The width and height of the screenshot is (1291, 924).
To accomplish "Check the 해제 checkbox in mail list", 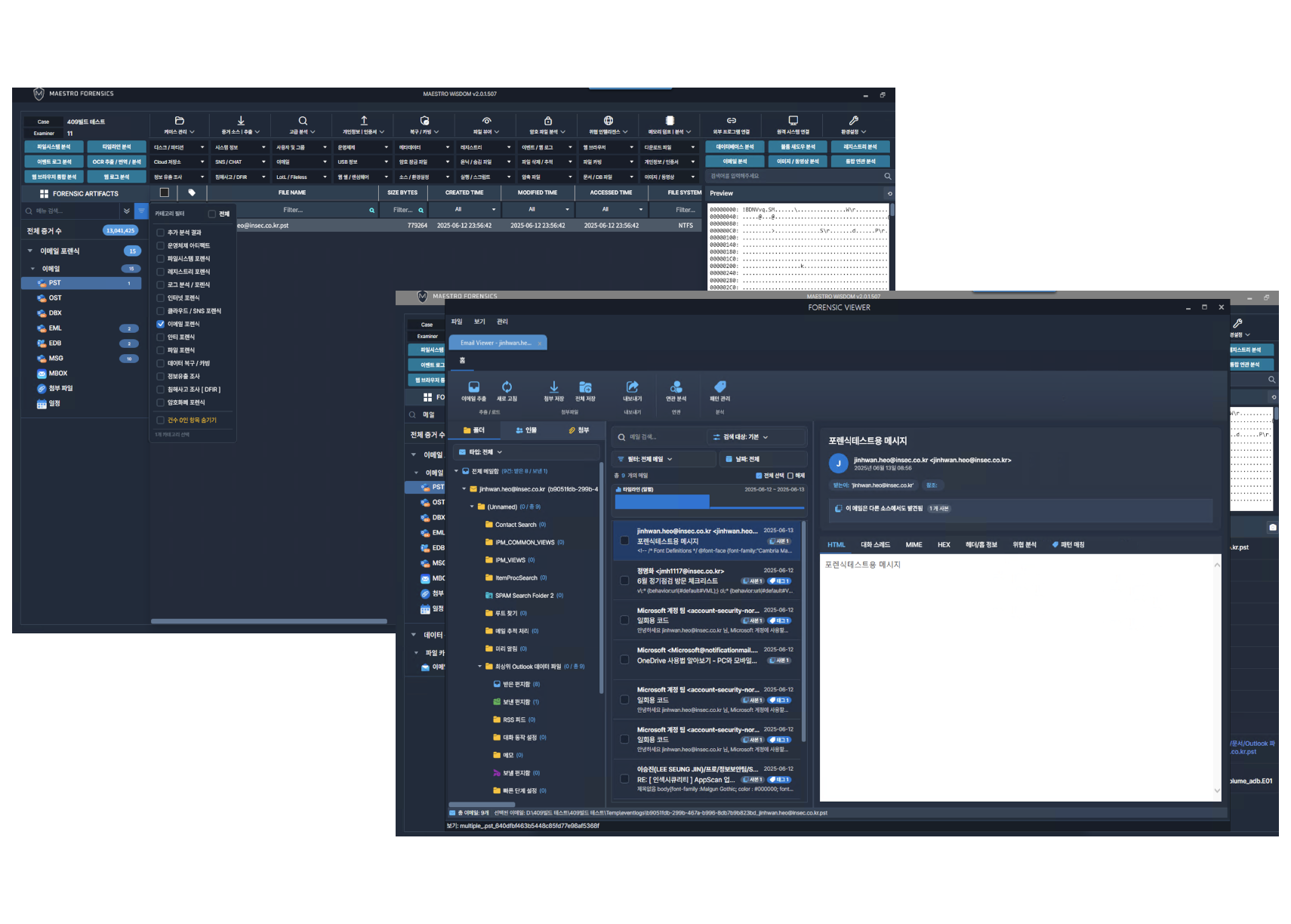I will click(790, 476).
